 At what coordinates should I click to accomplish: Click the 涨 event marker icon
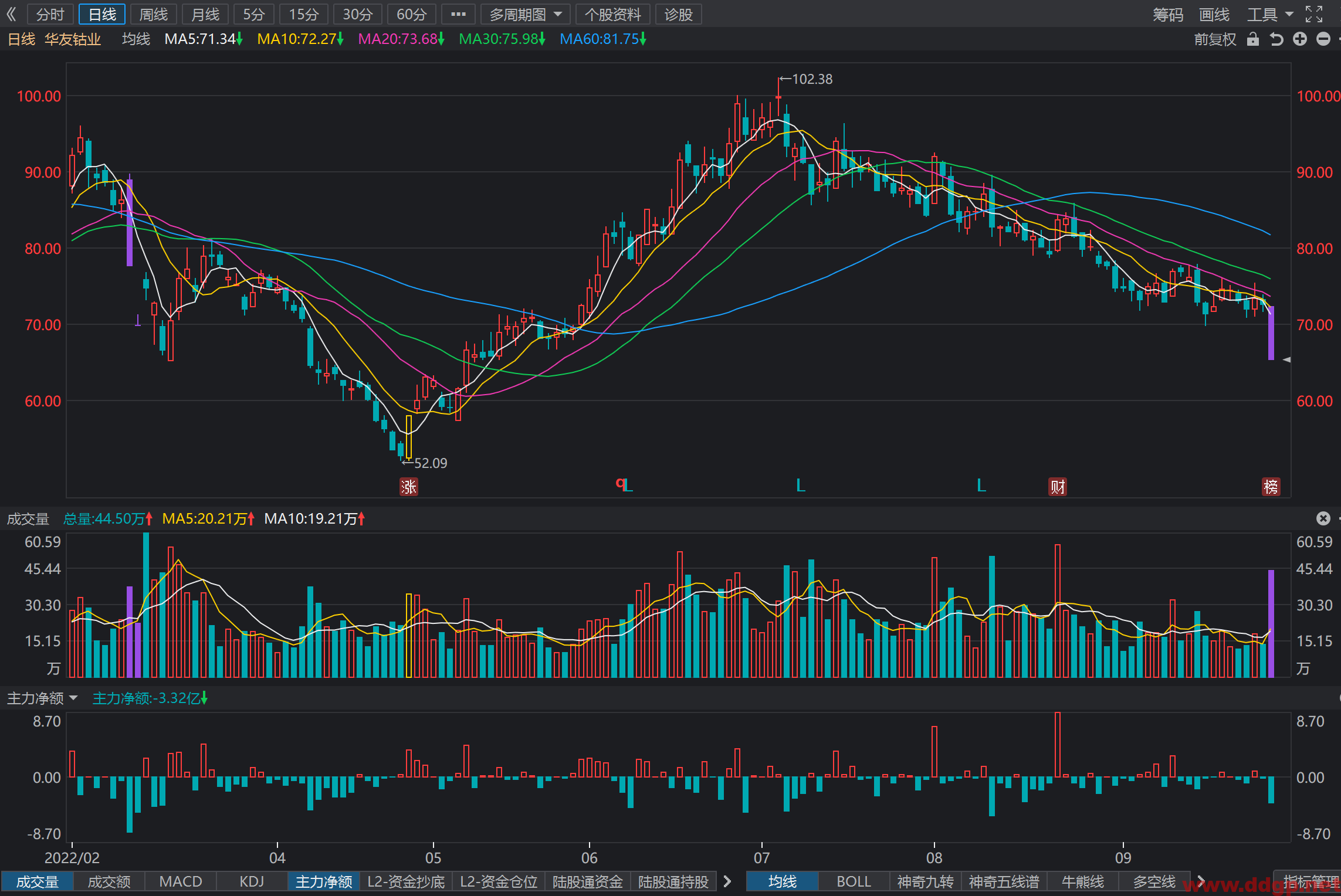pyautogui.click(x=409, y=487)
